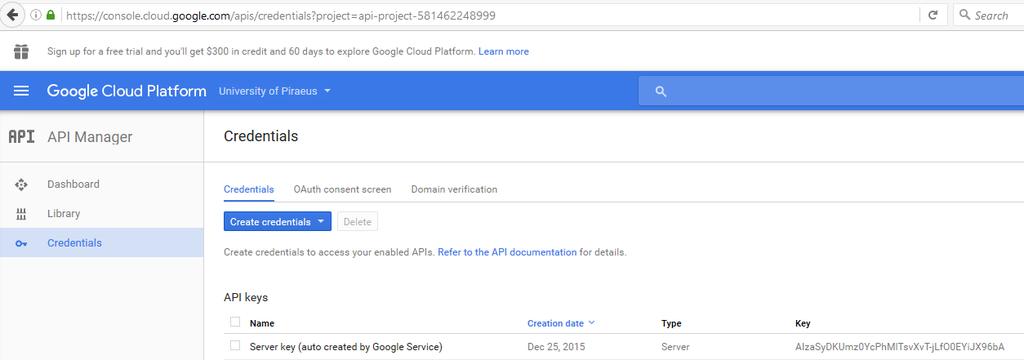Click the API Manager heading
This screenshot has height=360, width=1024.
tap(90, 137)
